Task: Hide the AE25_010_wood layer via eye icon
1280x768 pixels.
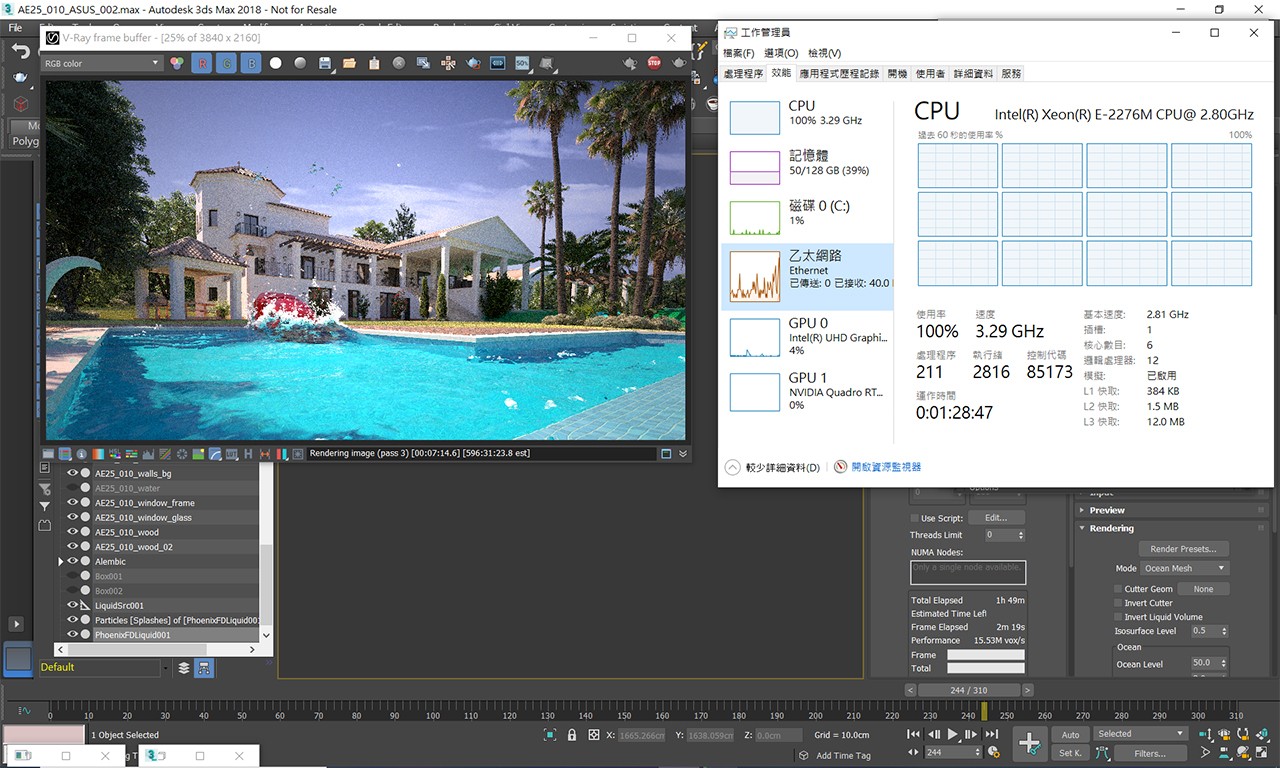Action: [72, 532]
